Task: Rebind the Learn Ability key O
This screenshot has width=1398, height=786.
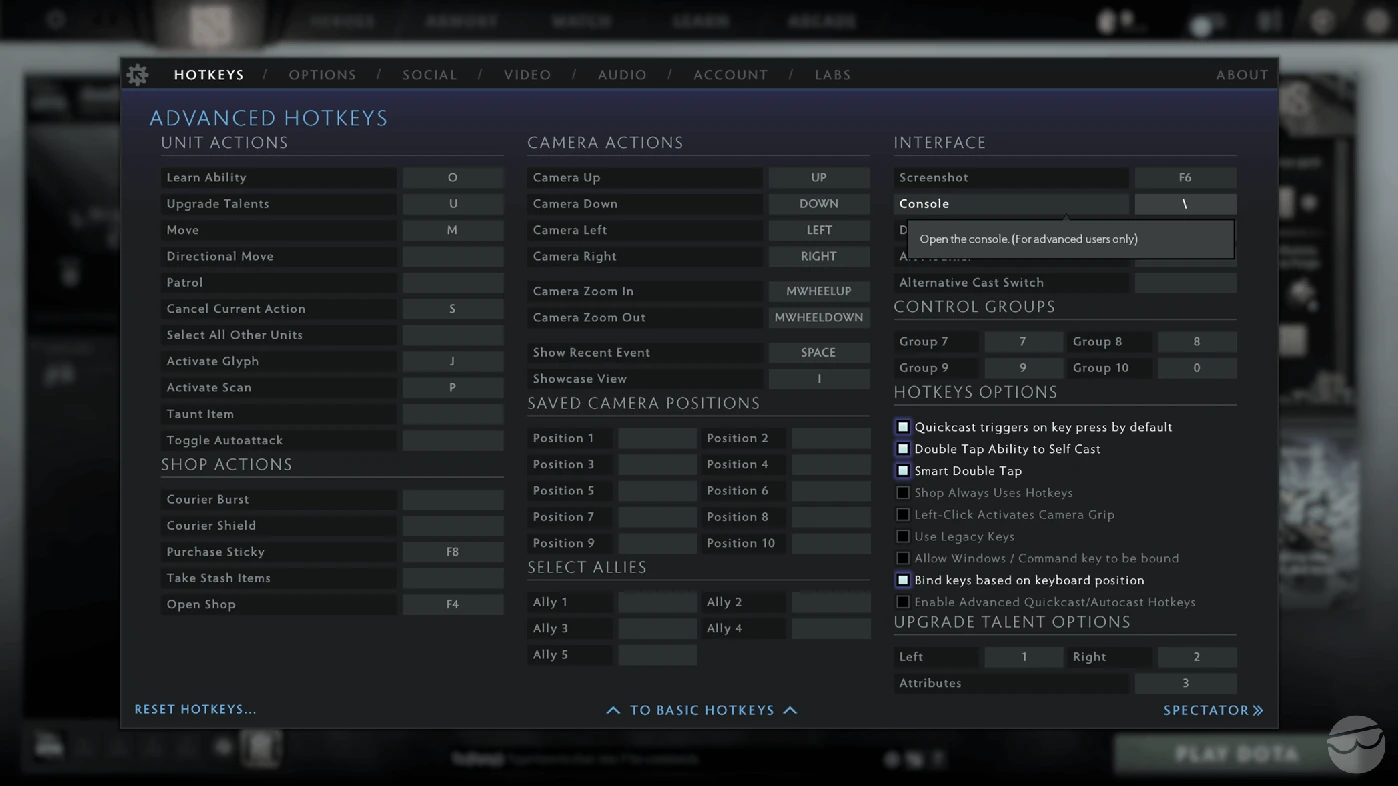Action: [x=453, y=178]
